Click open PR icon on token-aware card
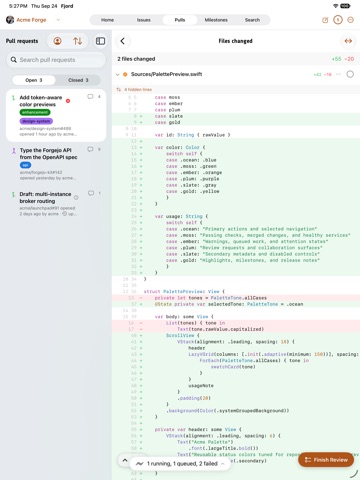 [13, 98]
